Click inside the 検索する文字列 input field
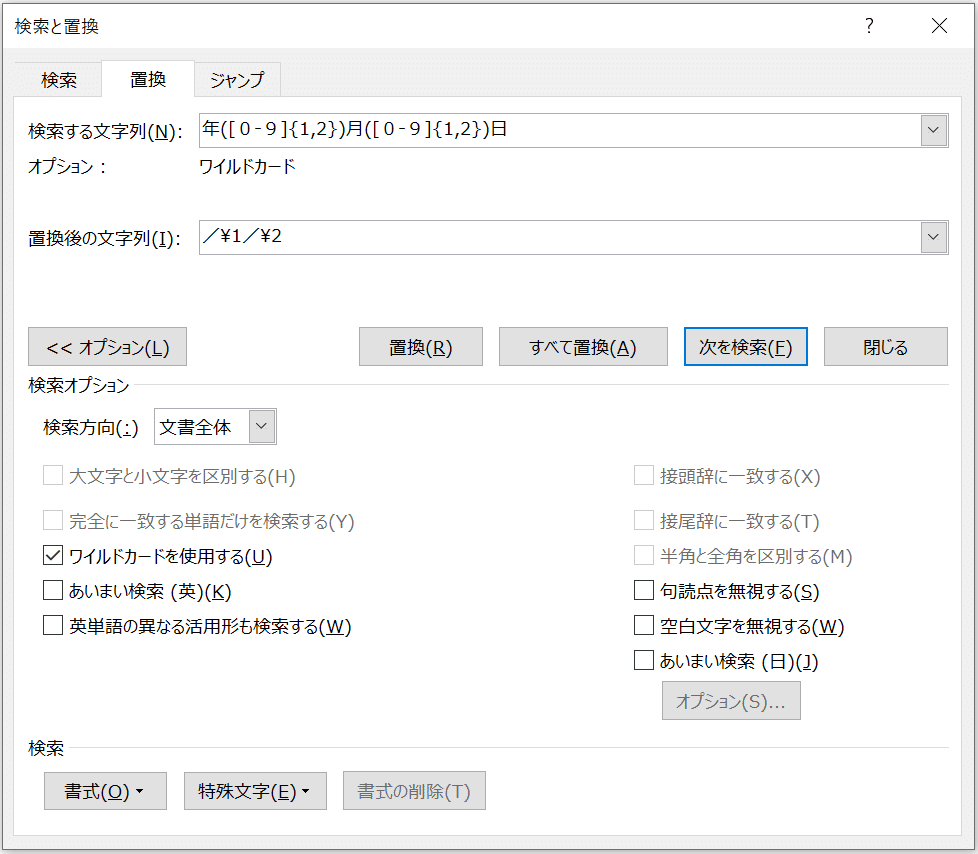 [x=500, y=130]
